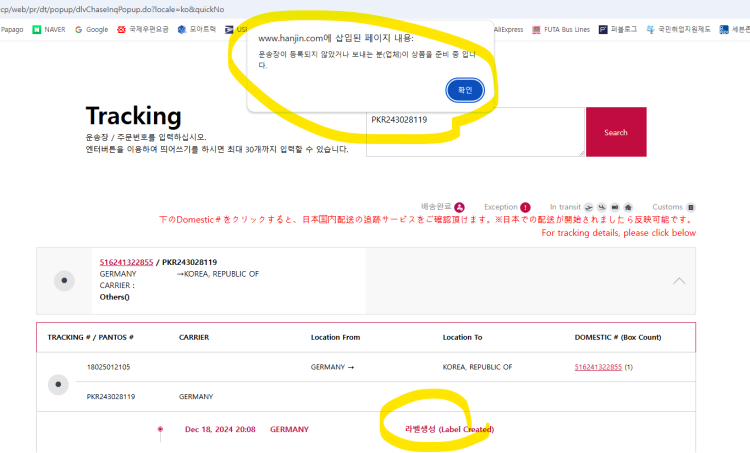Click the browser address bar URL
The image size is (750, 453).
pyautogui.click(x=112, y=9)
